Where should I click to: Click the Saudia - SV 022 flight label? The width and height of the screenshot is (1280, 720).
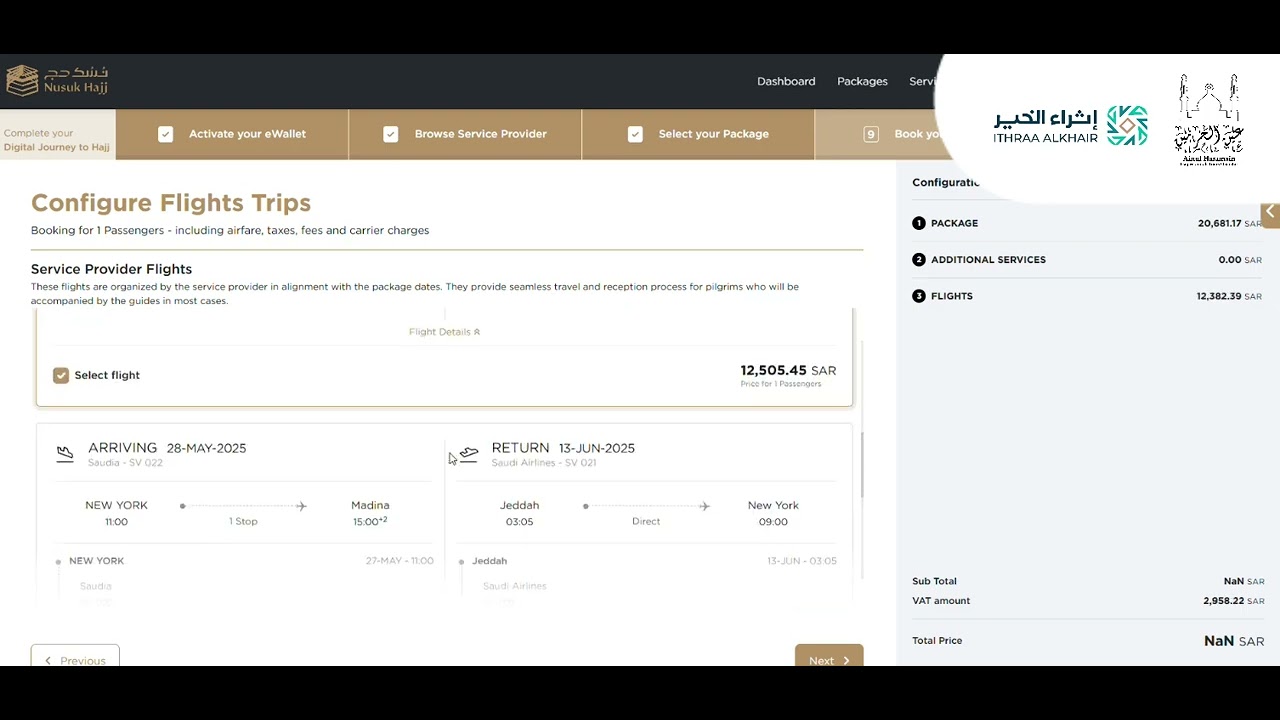pyautogui.click(x=125, y=463)
